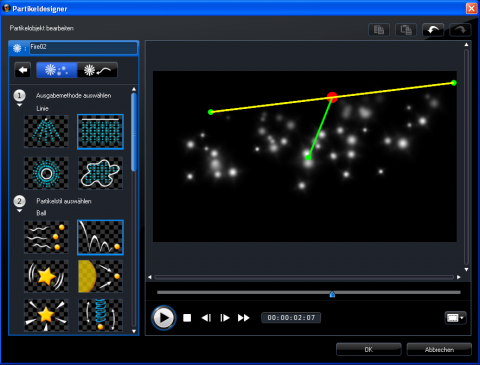This screenshot has height=365, width=480.
Task: Fast forward the preview
Action: pyautogui.click(x=244, y=318)
